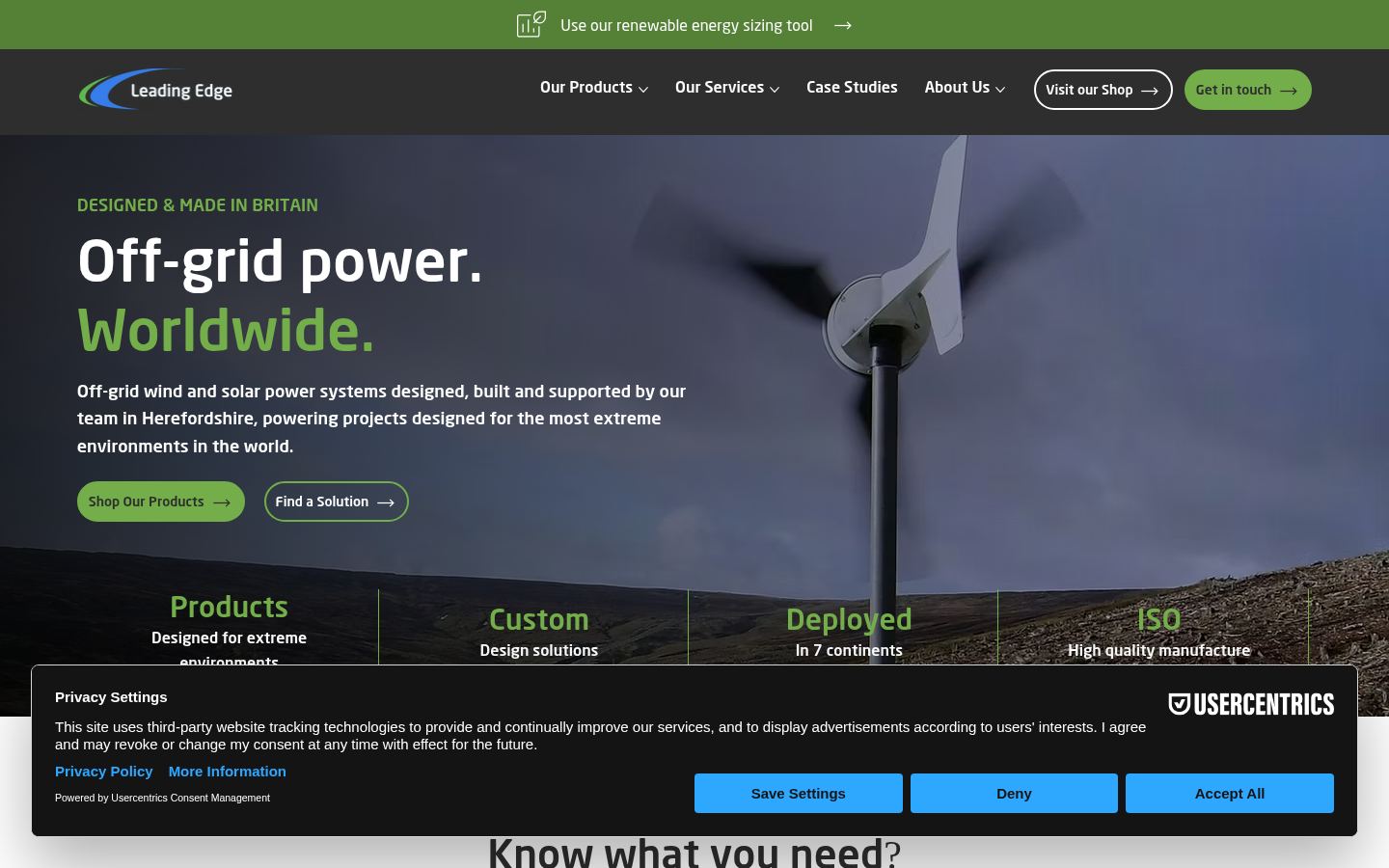This screenshot has height=868, width=1389.
Task: Click the arrow in Find a Solution button
Action: (386, 502)
